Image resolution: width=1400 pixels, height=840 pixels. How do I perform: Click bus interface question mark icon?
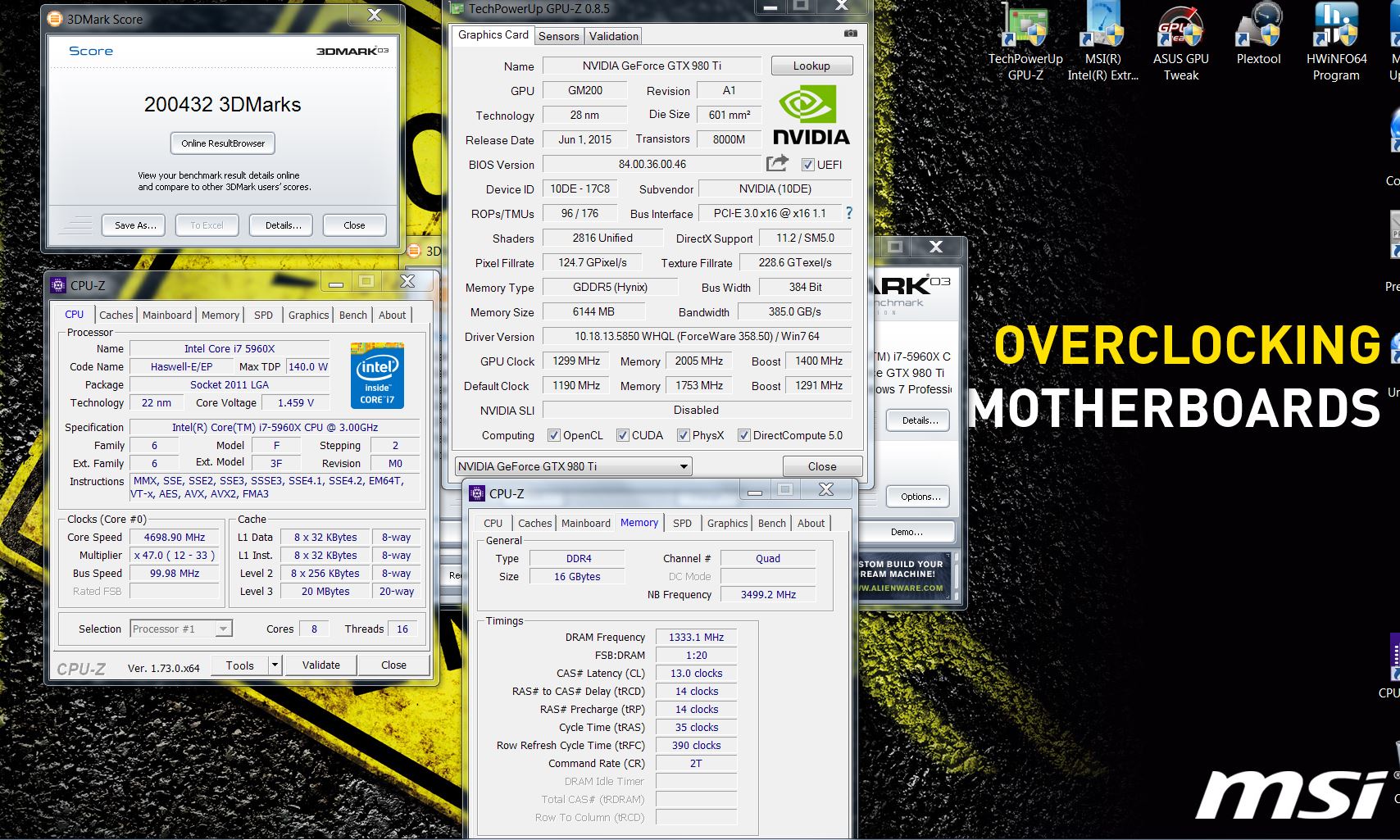(x=849, y=213)
